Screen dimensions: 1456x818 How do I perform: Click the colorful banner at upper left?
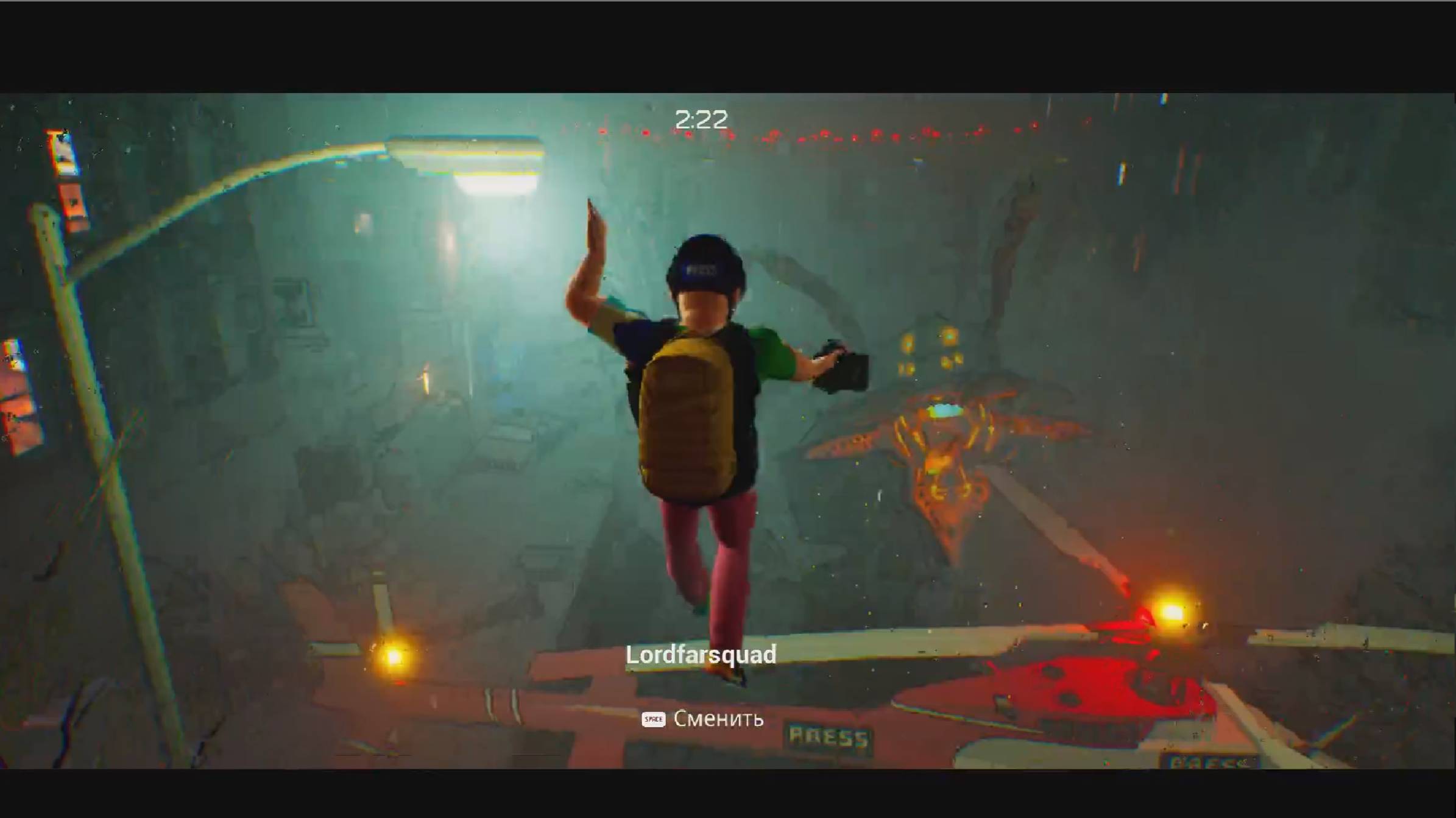coord(67,180)
